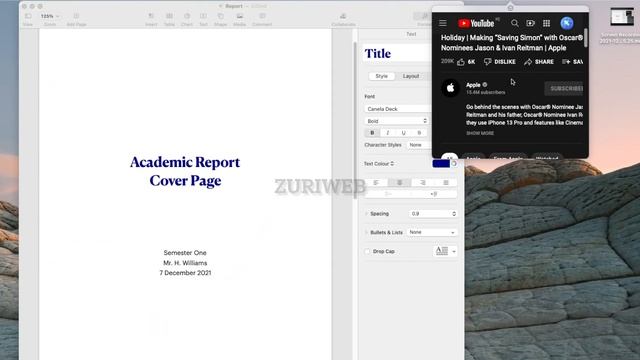
Task: Click the handle atop the YouTube popup
Action: point(510,8)
